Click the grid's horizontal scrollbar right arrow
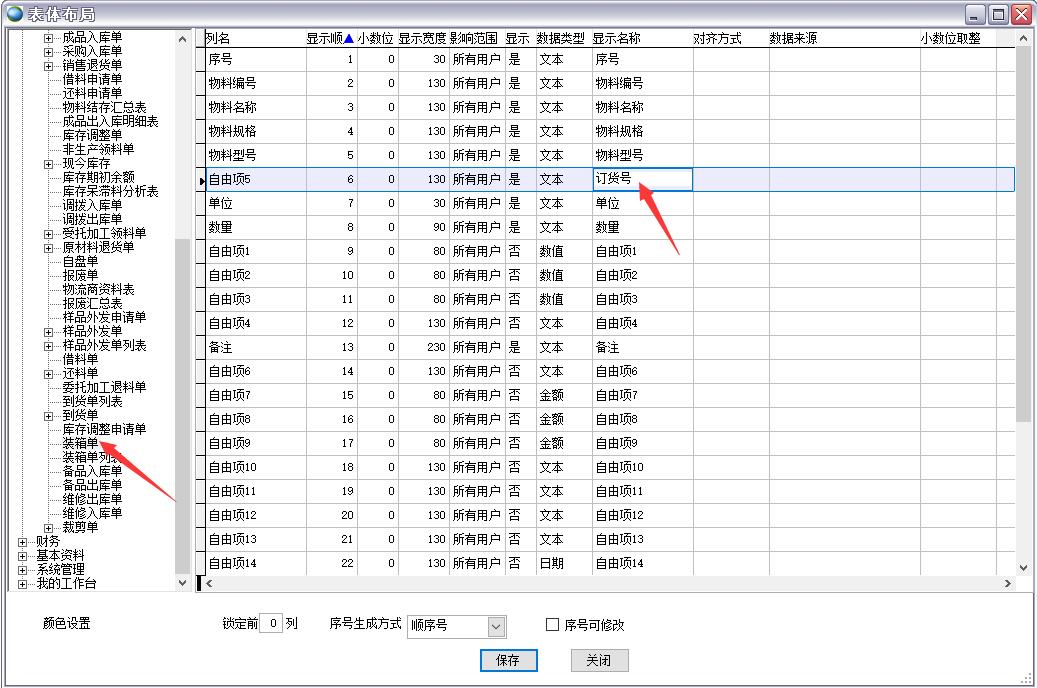The width and height of the screenshot is (1037, 688). point(1008,583)
